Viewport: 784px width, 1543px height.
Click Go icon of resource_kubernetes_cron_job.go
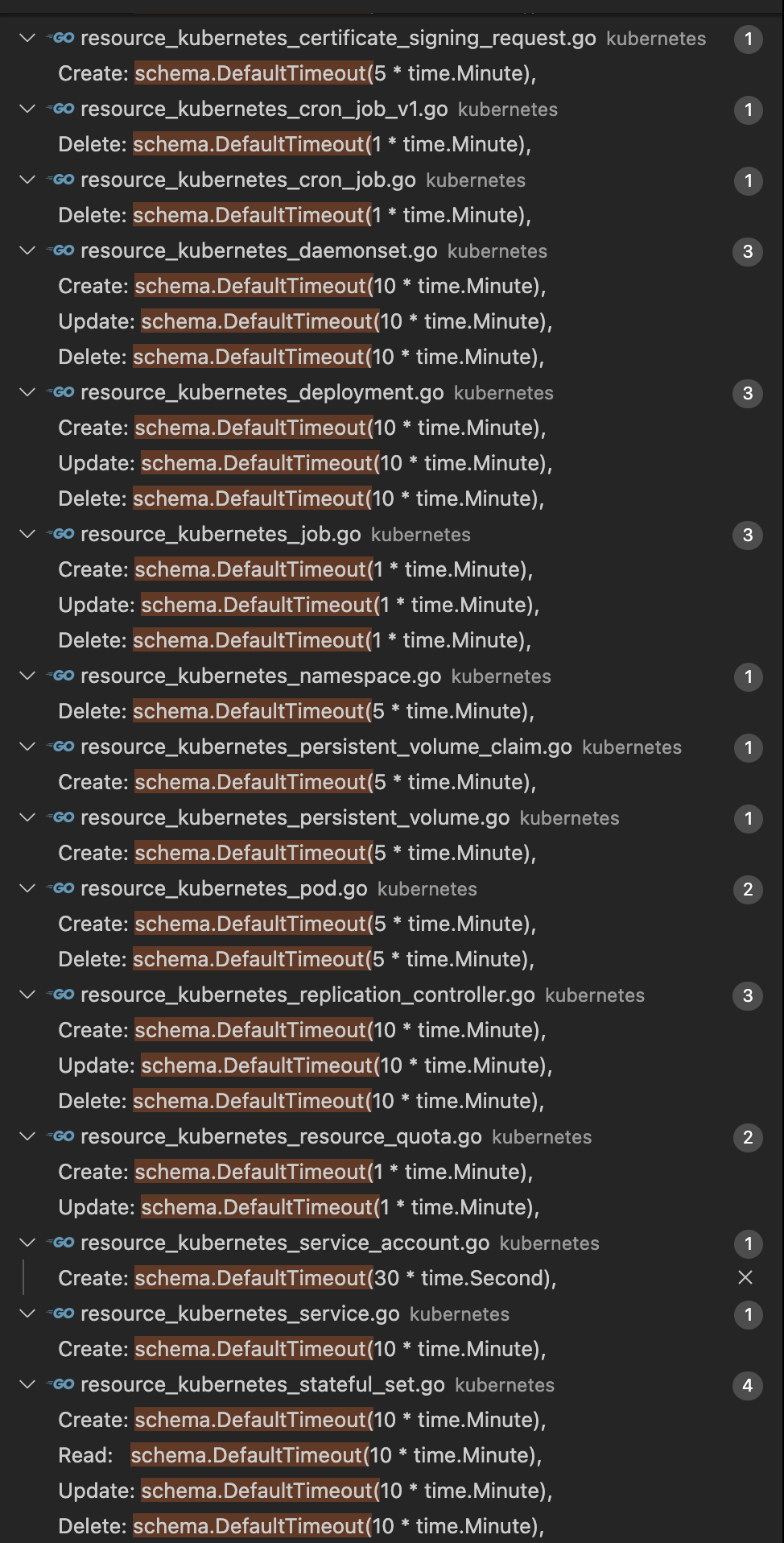[61, 180]
